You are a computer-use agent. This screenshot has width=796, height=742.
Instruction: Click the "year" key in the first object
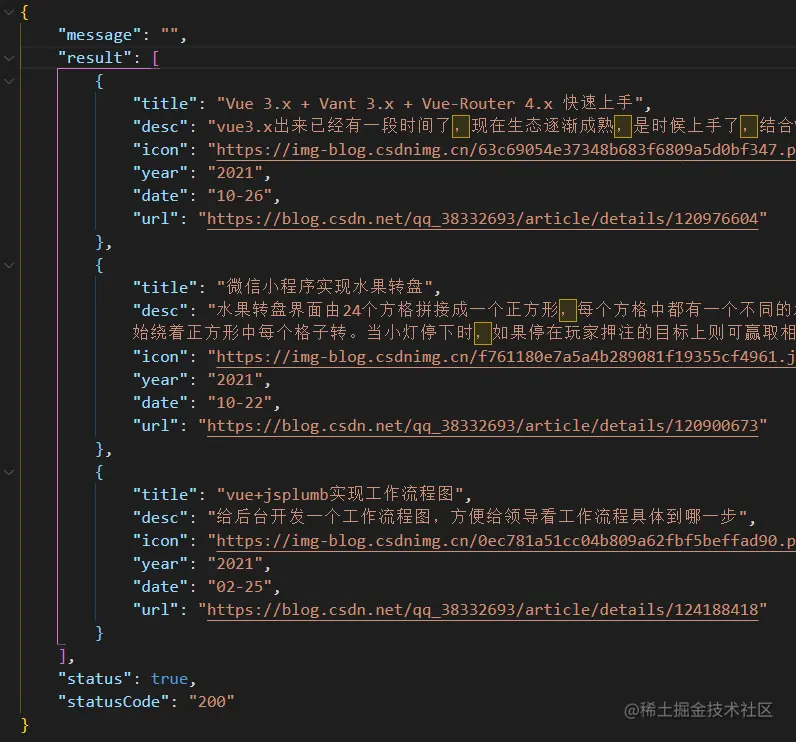160,173
